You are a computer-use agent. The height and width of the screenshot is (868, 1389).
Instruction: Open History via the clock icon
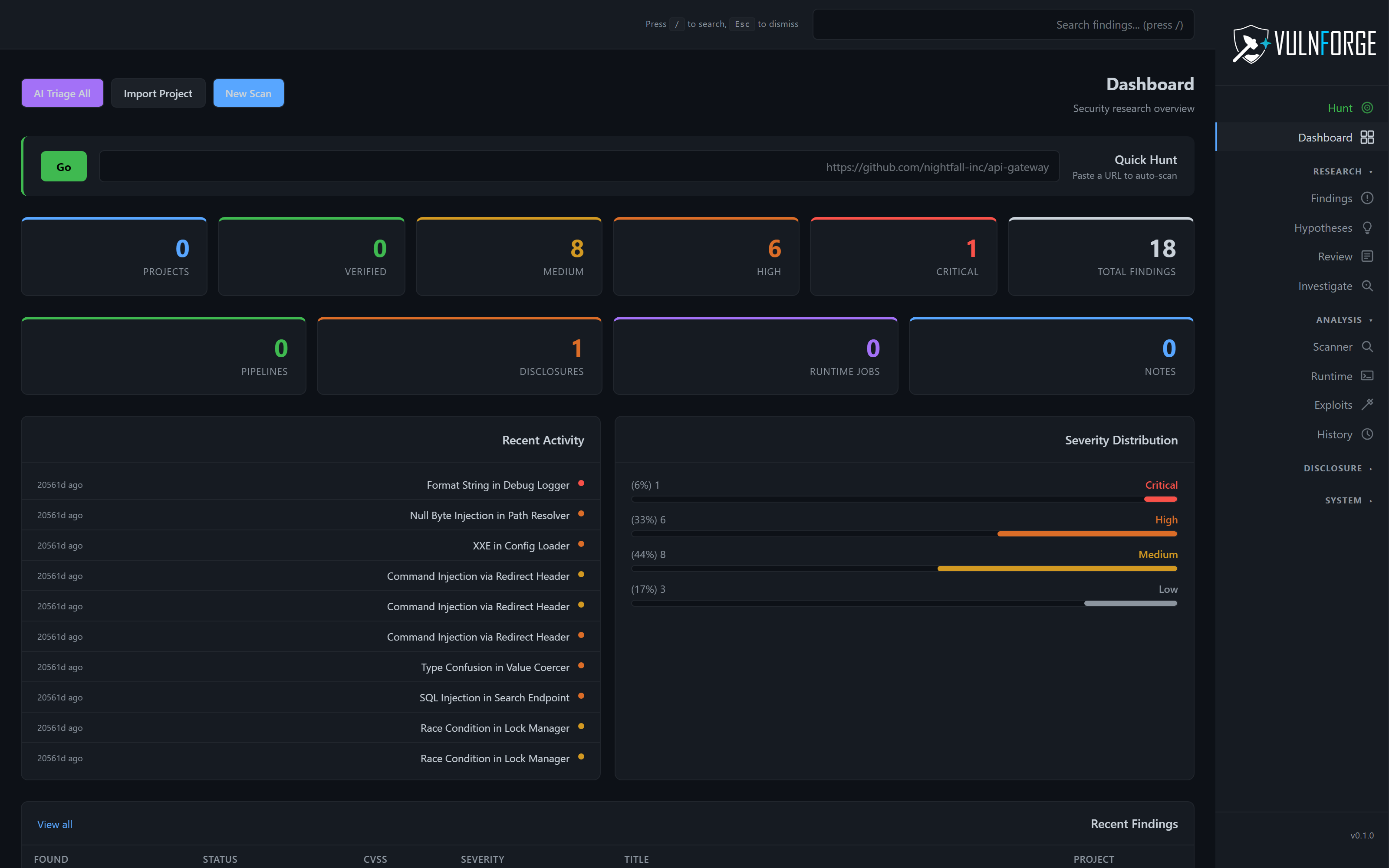1368,434
